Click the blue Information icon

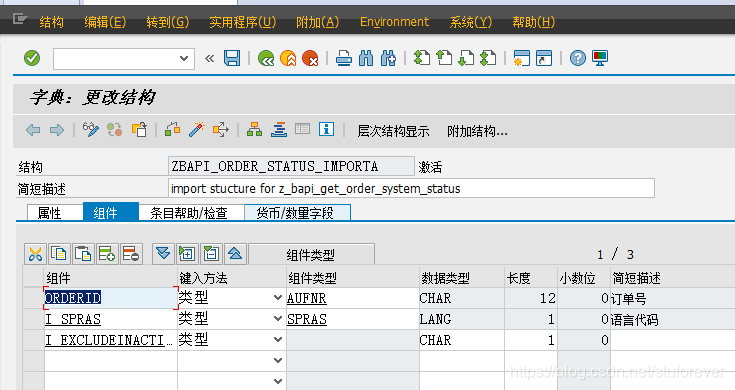[x=326, y=129]
